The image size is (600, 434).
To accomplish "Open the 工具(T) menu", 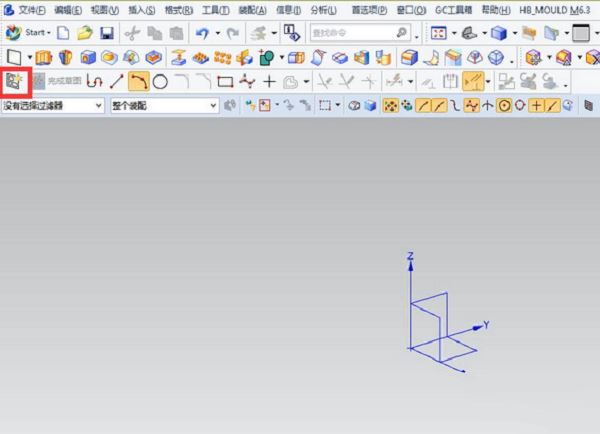I will pyautogui.click(x=216, y=10).
